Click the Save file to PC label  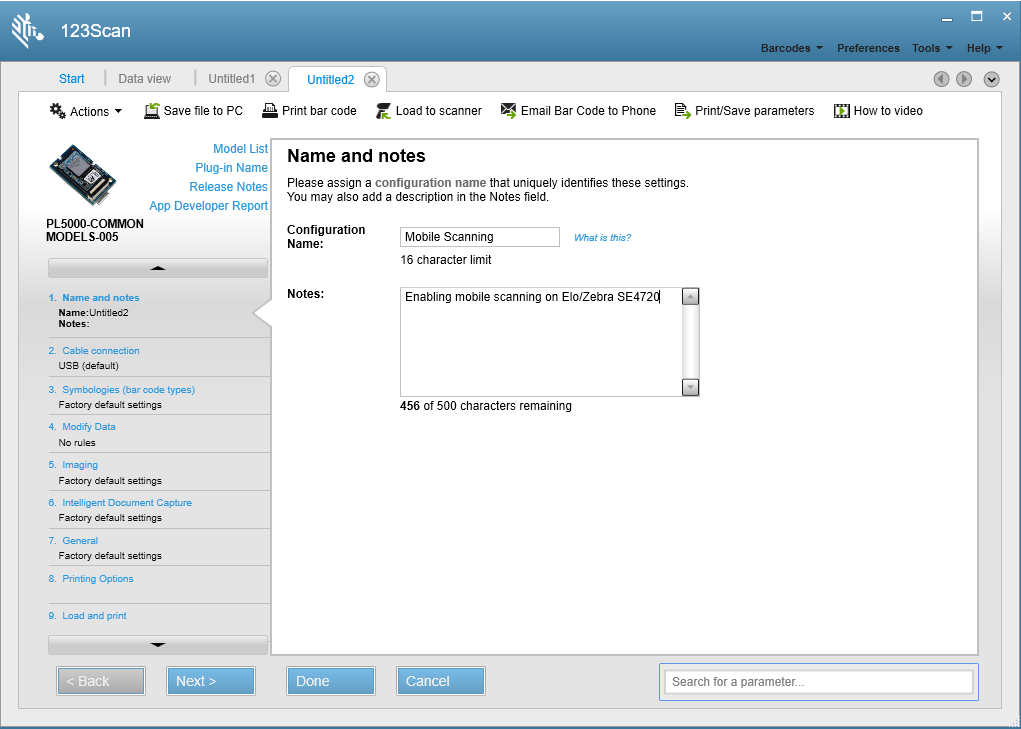tap(203, 111)
